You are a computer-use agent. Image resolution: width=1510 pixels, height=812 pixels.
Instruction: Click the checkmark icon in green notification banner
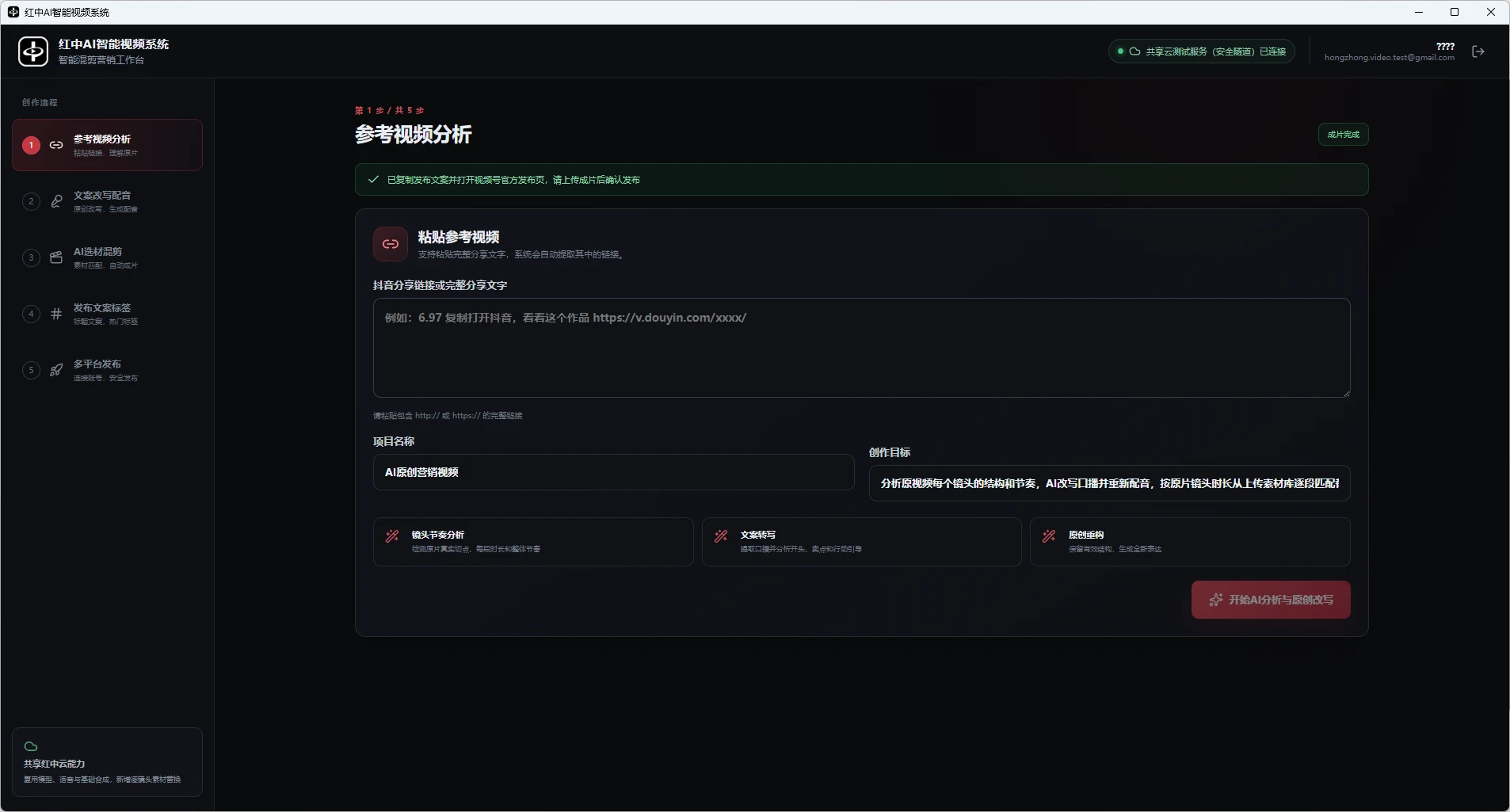[373, 180]
